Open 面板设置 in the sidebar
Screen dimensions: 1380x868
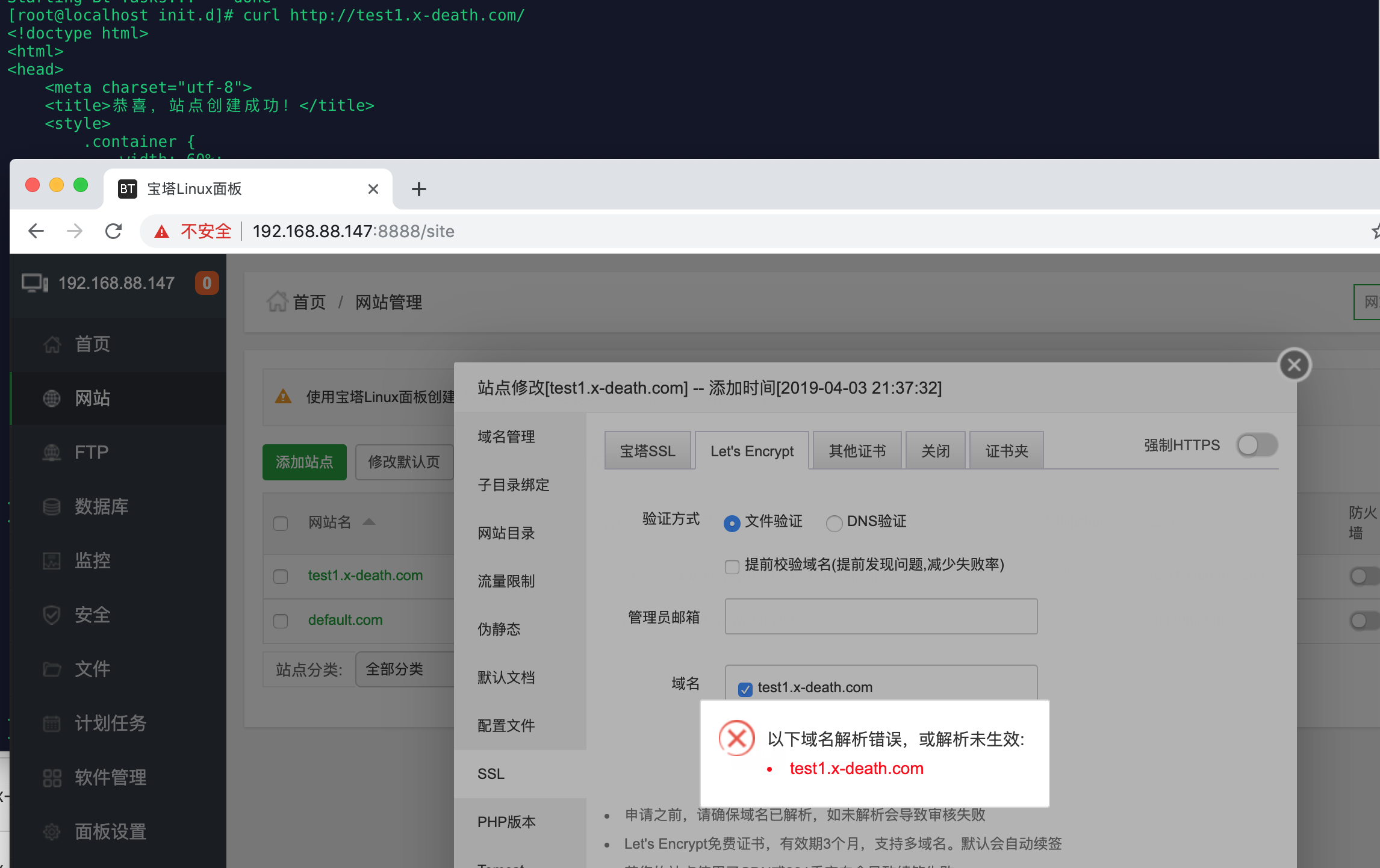[x=118, y=832]
